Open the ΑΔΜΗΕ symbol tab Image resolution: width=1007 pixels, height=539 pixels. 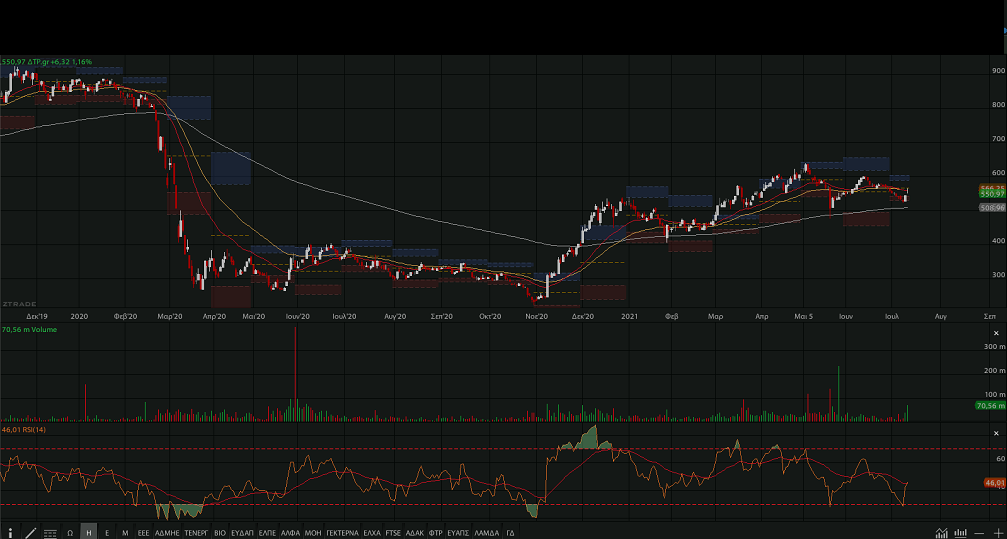pos(167,532)
